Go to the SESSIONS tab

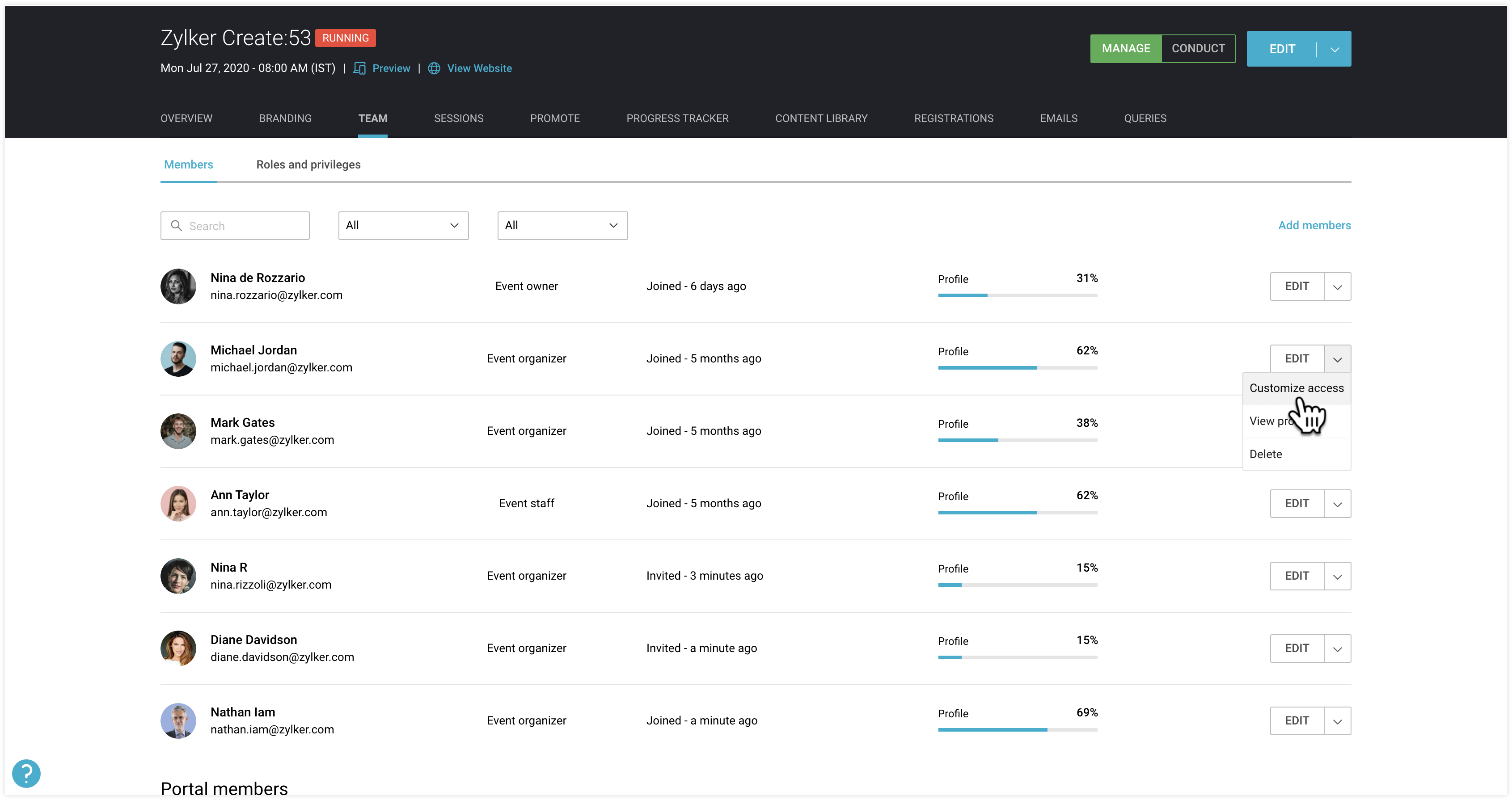[458, 118]
